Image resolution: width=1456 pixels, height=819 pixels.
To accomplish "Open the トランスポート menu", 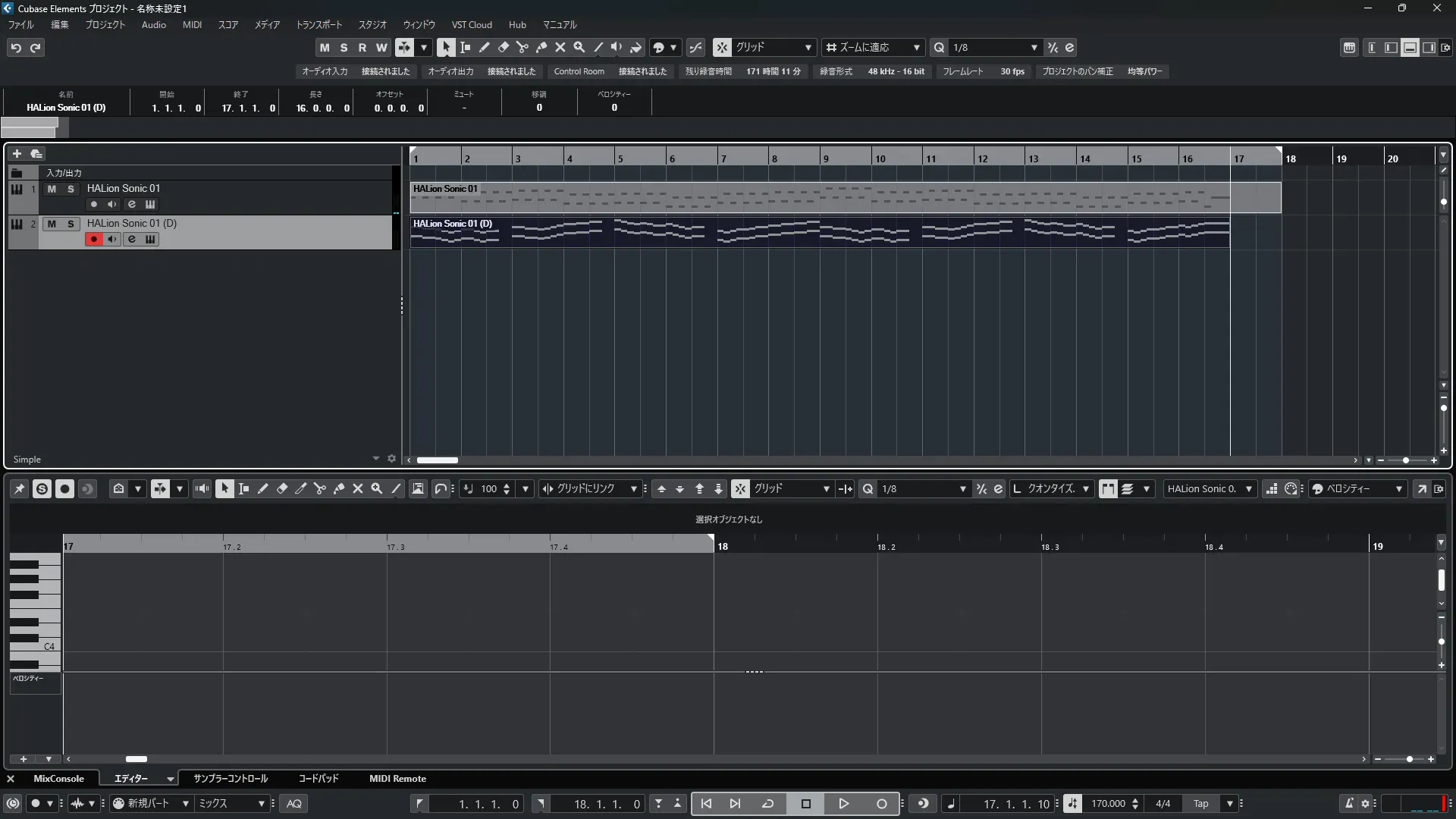I will pyautogui.click(x=318, y=24).
